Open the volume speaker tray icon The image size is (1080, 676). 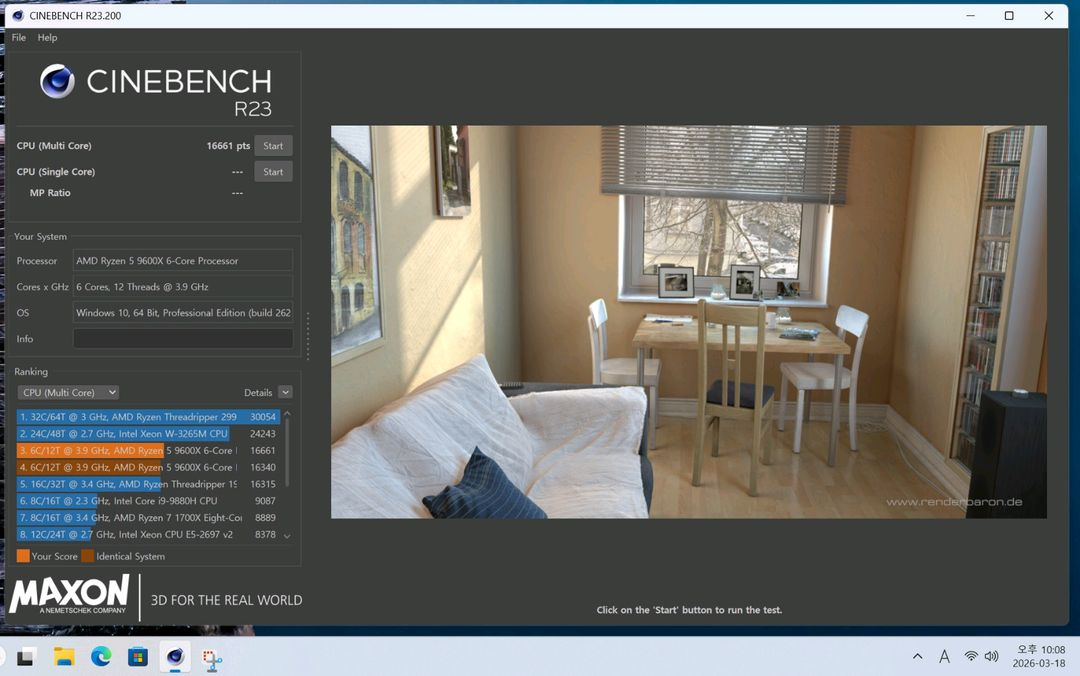pyautogui.click(x=991, y=656)
